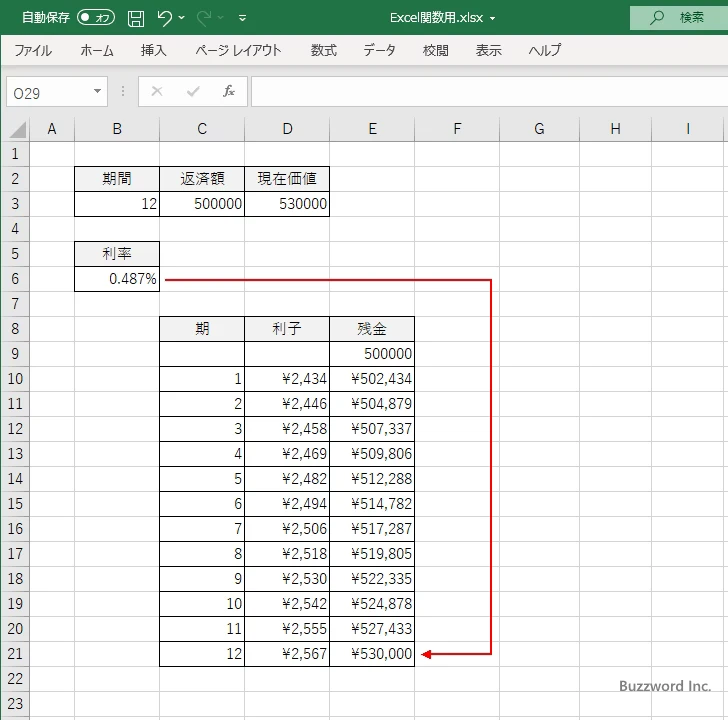The image size is (728, 720).
Task: Open the 数式 ribbon tab
Action: (324, 50)
